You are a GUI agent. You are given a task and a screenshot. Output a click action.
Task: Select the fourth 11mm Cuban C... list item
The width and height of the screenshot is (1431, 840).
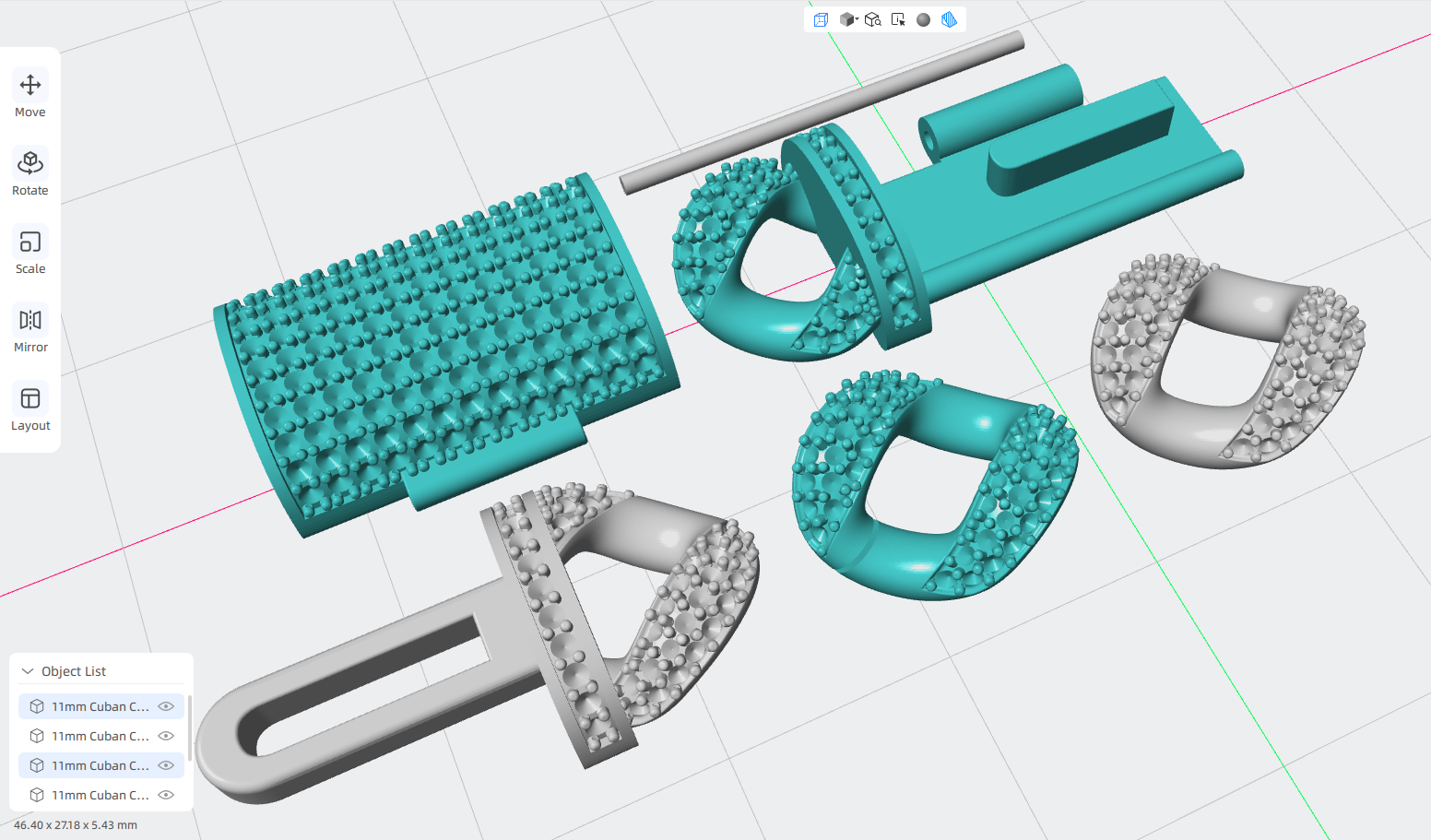pyautogui.click(x=101, y=795)
